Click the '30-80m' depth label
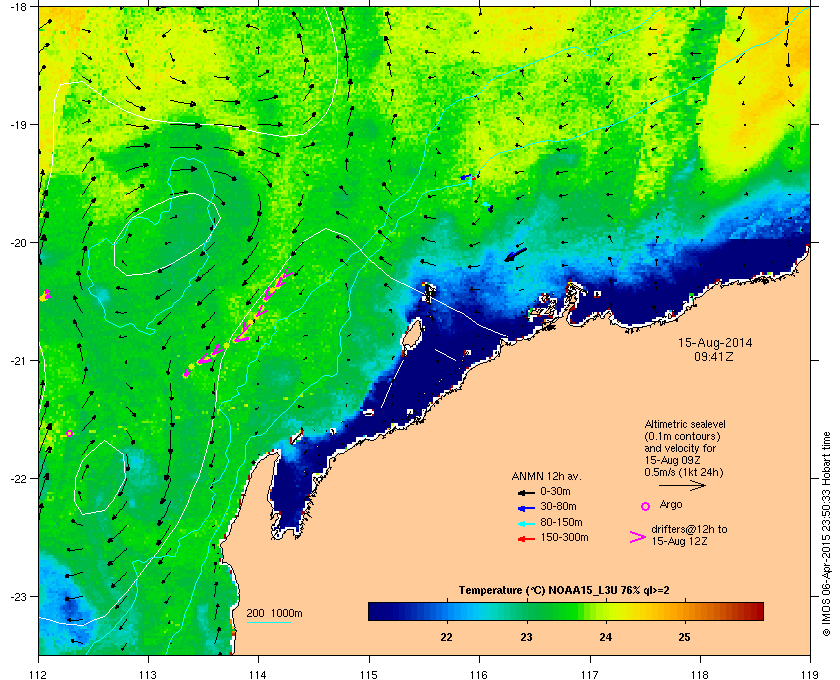The width and height of the screenshot is (840, 680). pos(558,506)
